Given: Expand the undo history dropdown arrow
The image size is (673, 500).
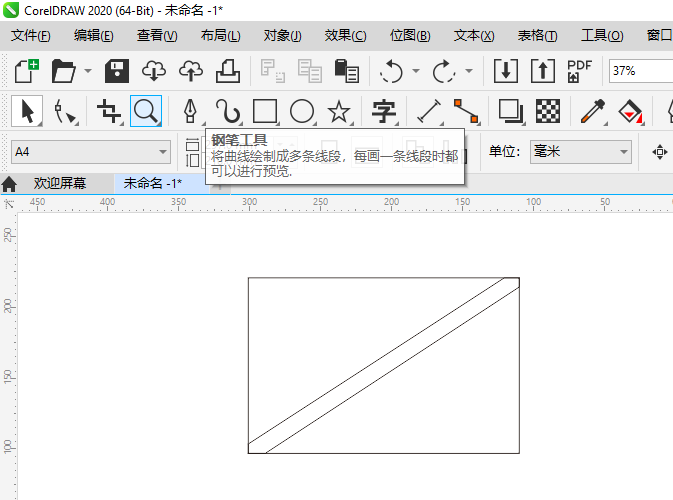Looking at the screenshot, I should 415,71.
